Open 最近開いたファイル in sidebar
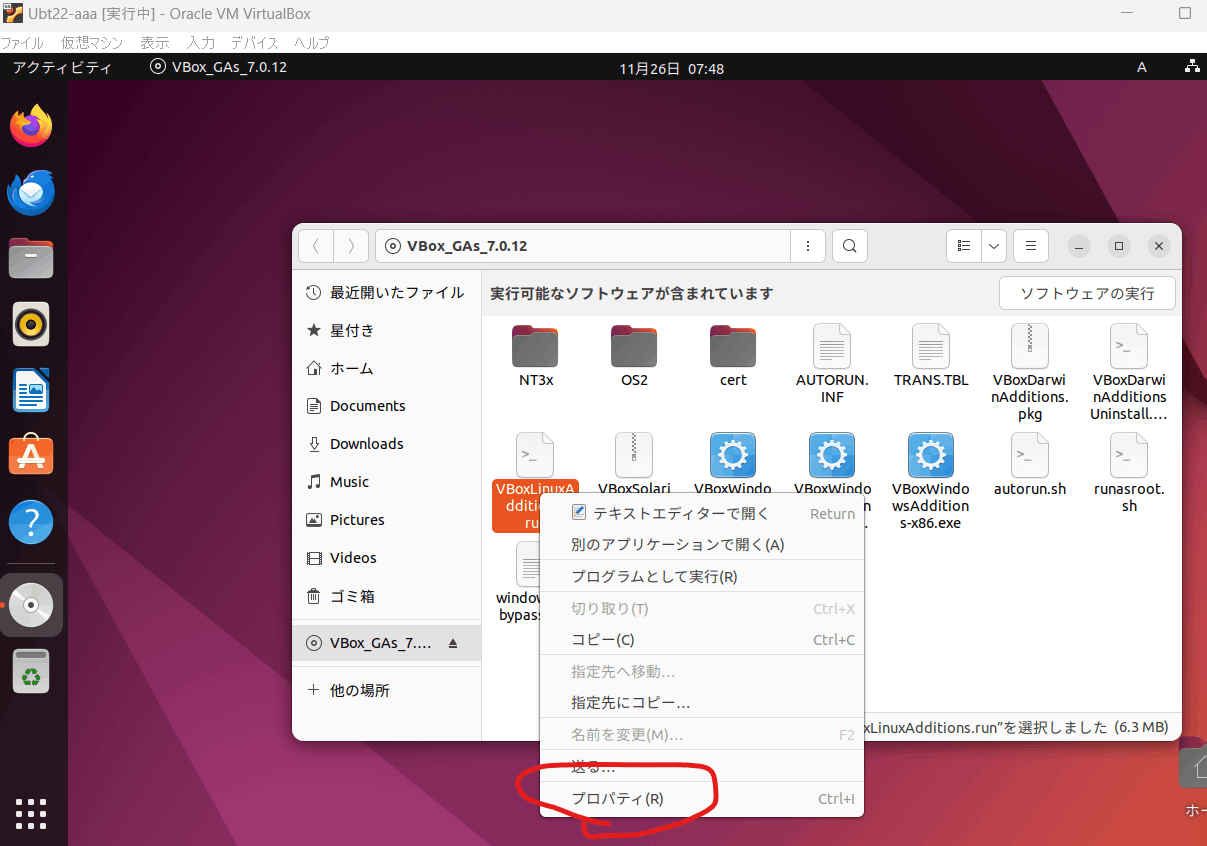1207x846 pixels. click(x=387, y=293)
